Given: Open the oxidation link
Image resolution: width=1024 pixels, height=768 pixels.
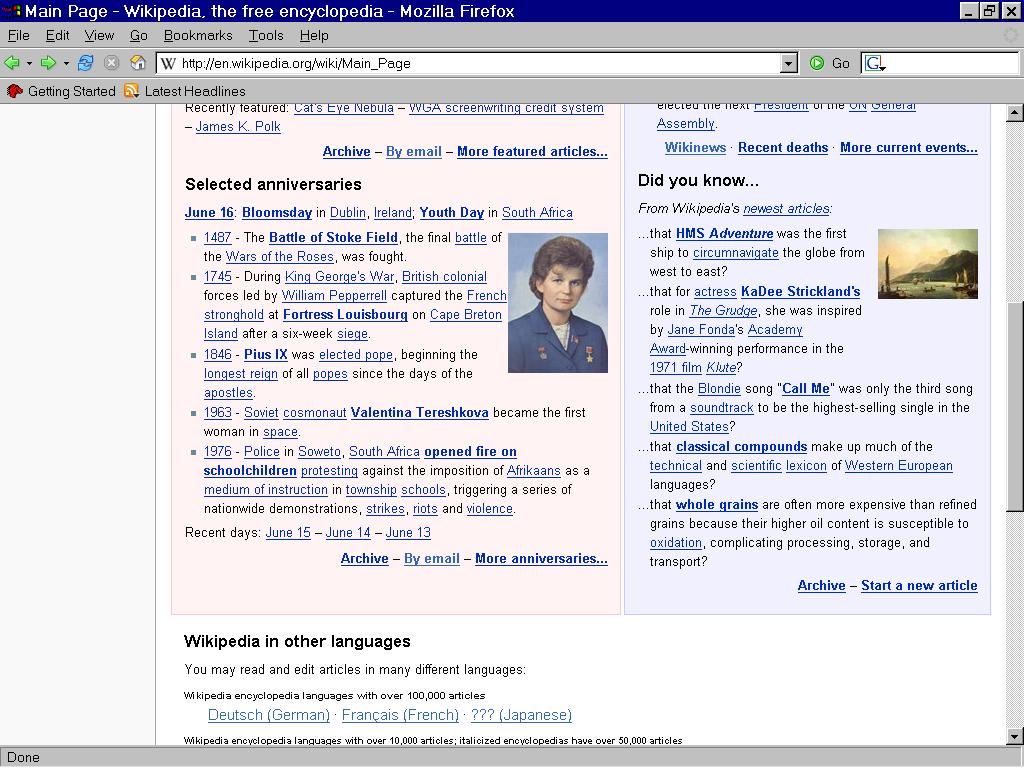Looking at the screenshot, I should click(x=676, y=543).
